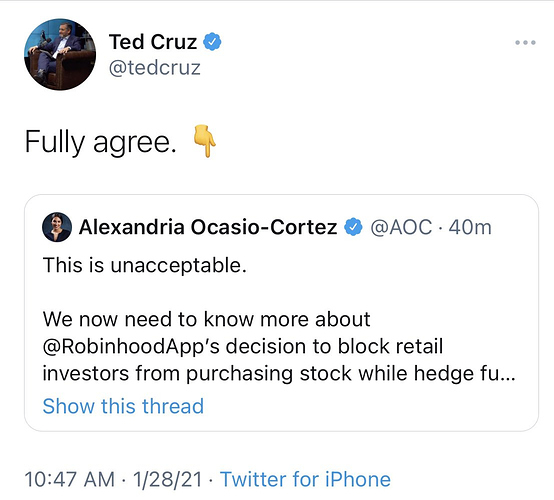Open Alexandria Ocasio-Cortez's small avatar
The image size is (554, 500).
pos(57,227)
